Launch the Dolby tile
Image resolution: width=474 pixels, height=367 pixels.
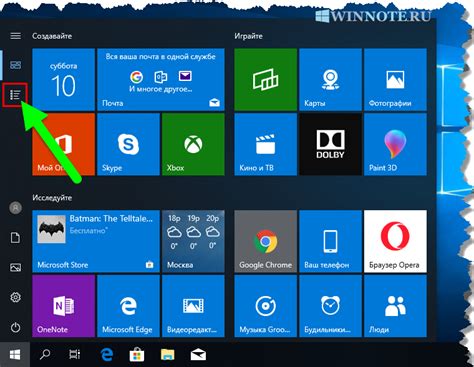[x=330, y=144]
